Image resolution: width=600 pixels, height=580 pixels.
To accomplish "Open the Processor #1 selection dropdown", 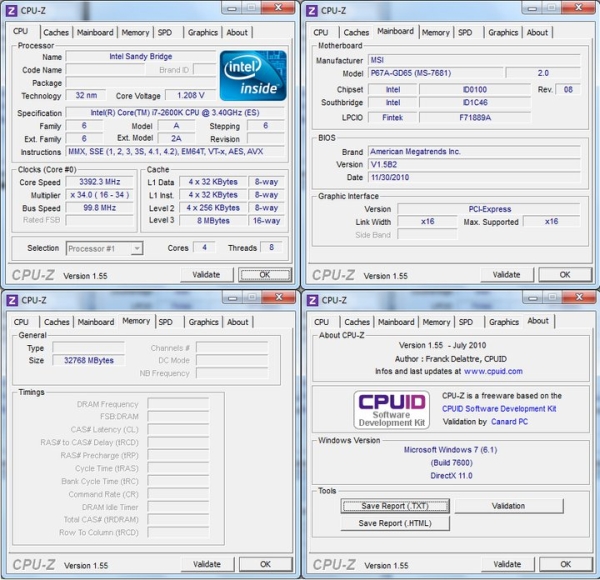I will coord(104,248).
